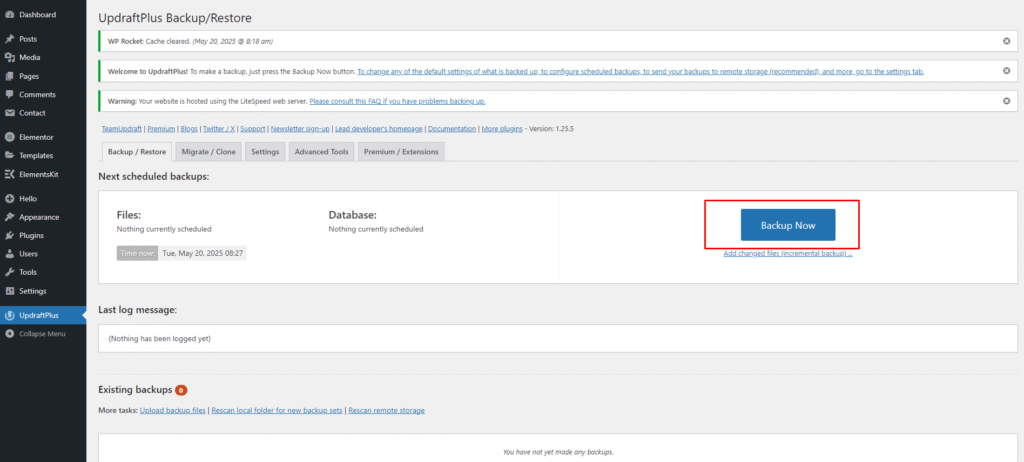Click Upload backup files link
The width and height of the screenshot is (1024, 462).
[x=173, y=410]
